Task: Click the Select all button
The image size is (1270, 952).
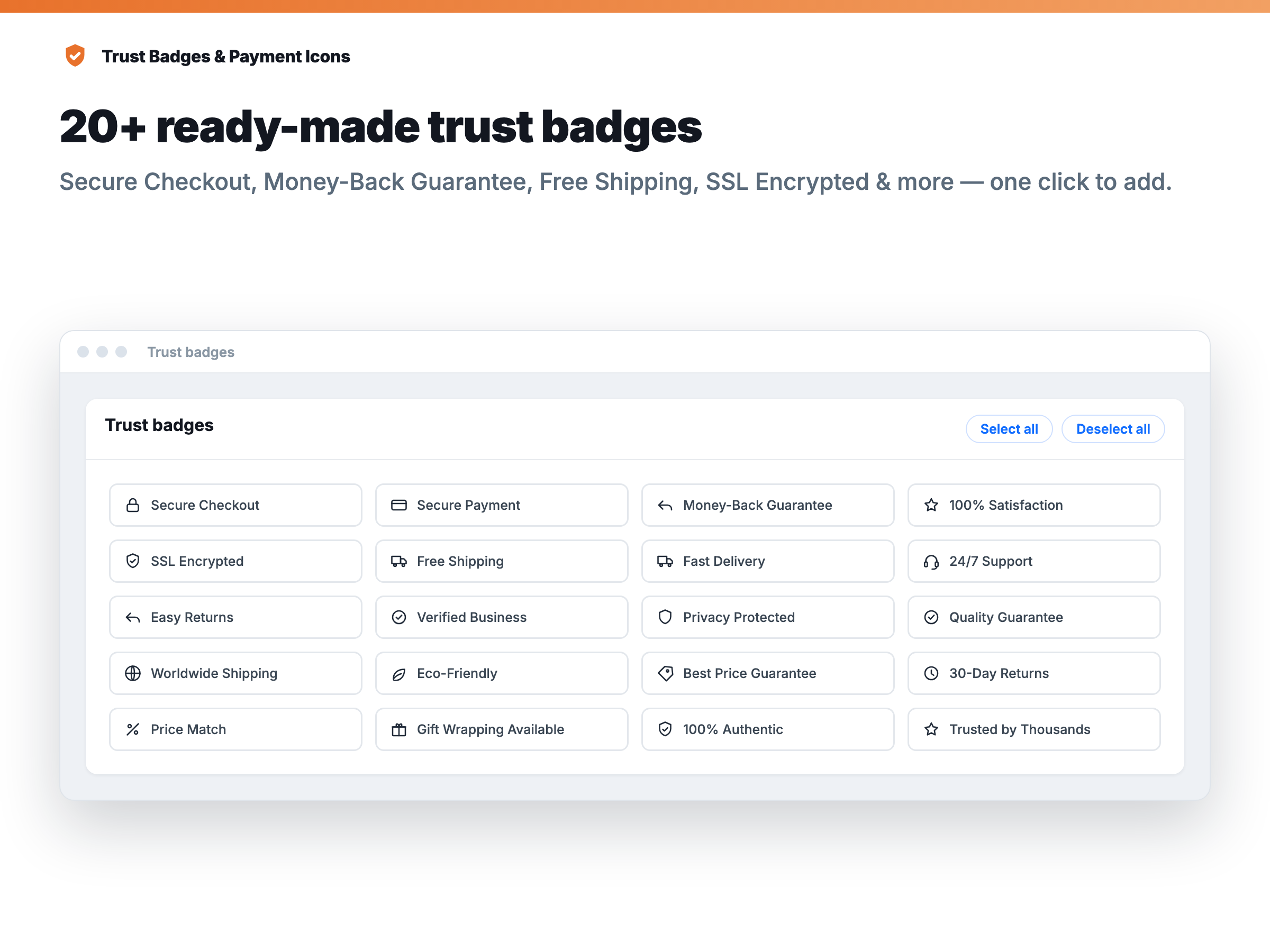Action: (1009, 429)
